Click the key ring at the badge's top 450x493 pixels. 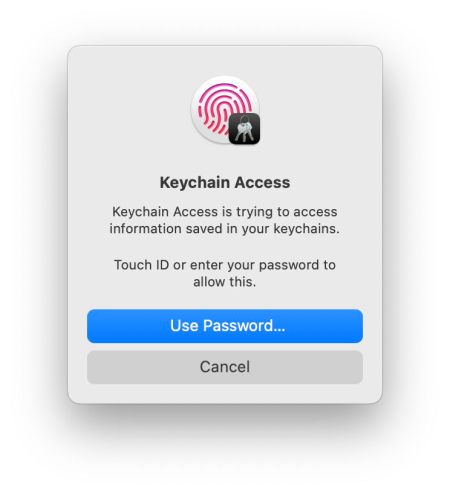245,119
